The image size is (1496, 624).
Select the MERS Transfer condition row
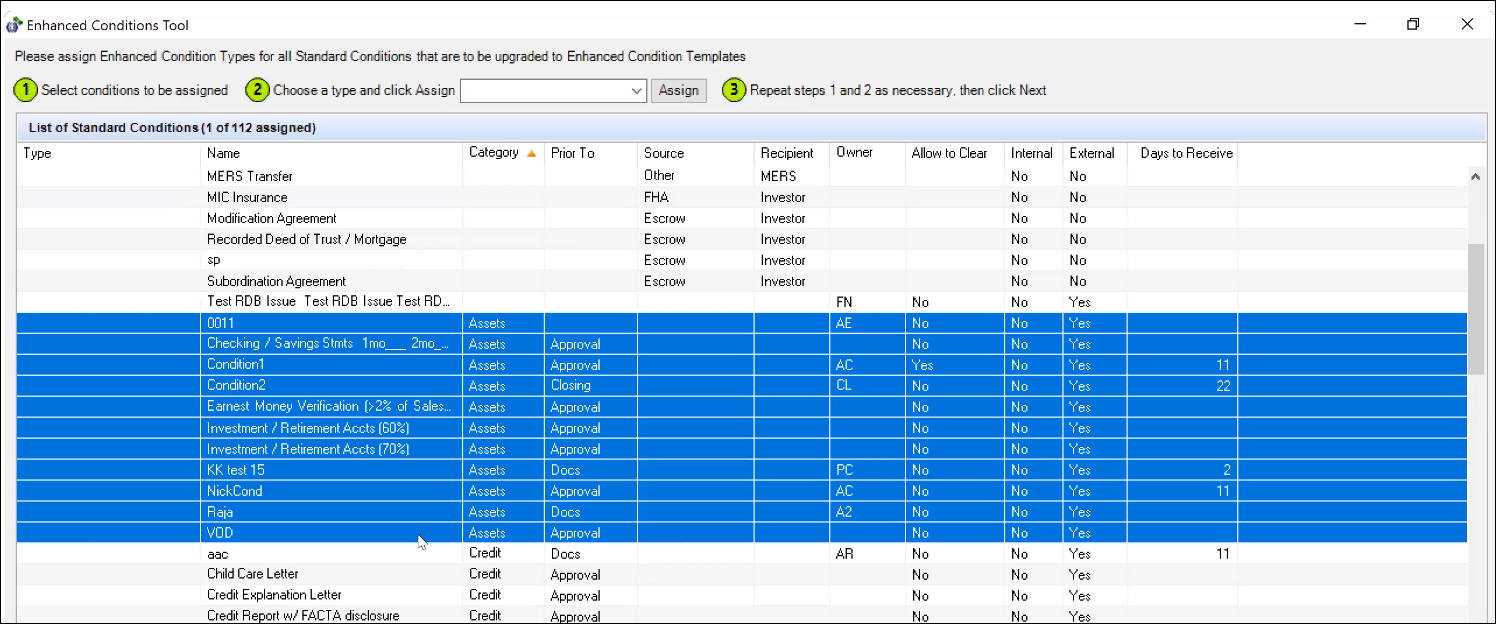[x=743, y=176]
